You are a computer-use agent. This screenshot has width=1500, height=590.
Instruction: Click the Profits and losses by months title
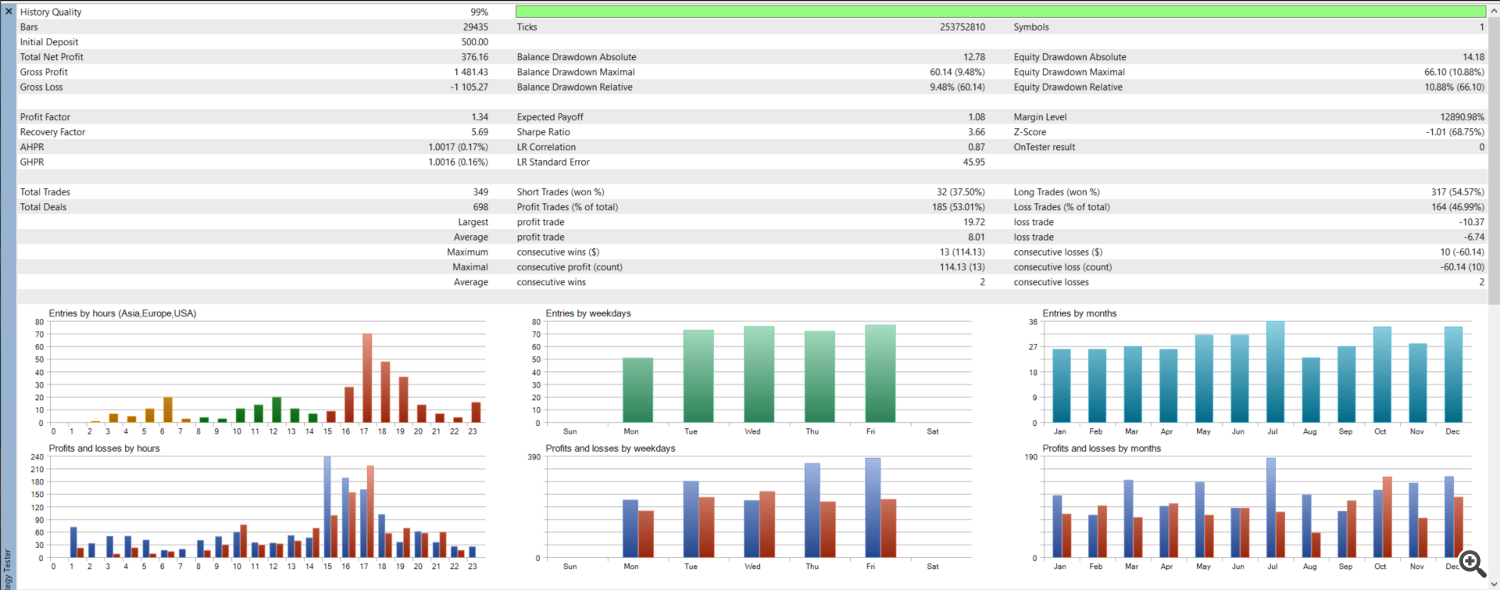(1101, 448)
